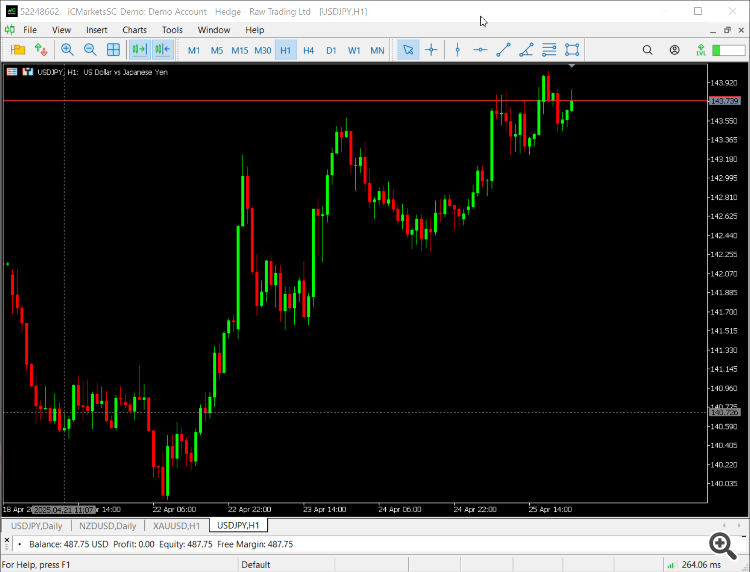Tile chart windows using grid icon
Viewport: 750px width, 572px height.
[x=113, y=50]
